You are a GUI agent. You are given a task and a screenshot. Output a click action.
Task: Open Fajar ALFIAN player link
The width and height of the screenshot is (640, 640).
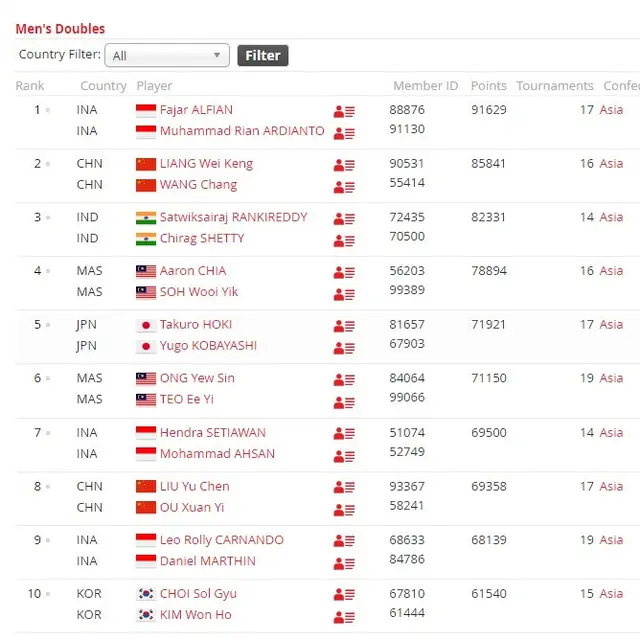(x=196, y=110)
